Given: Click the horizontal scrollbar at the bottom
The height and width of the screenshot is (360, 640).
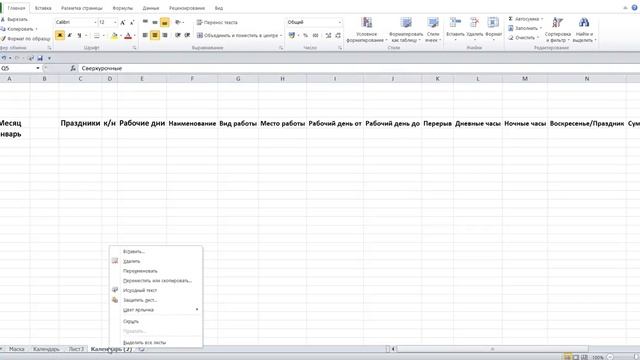Looking at the screenshot, I should (x=492, y=349).
